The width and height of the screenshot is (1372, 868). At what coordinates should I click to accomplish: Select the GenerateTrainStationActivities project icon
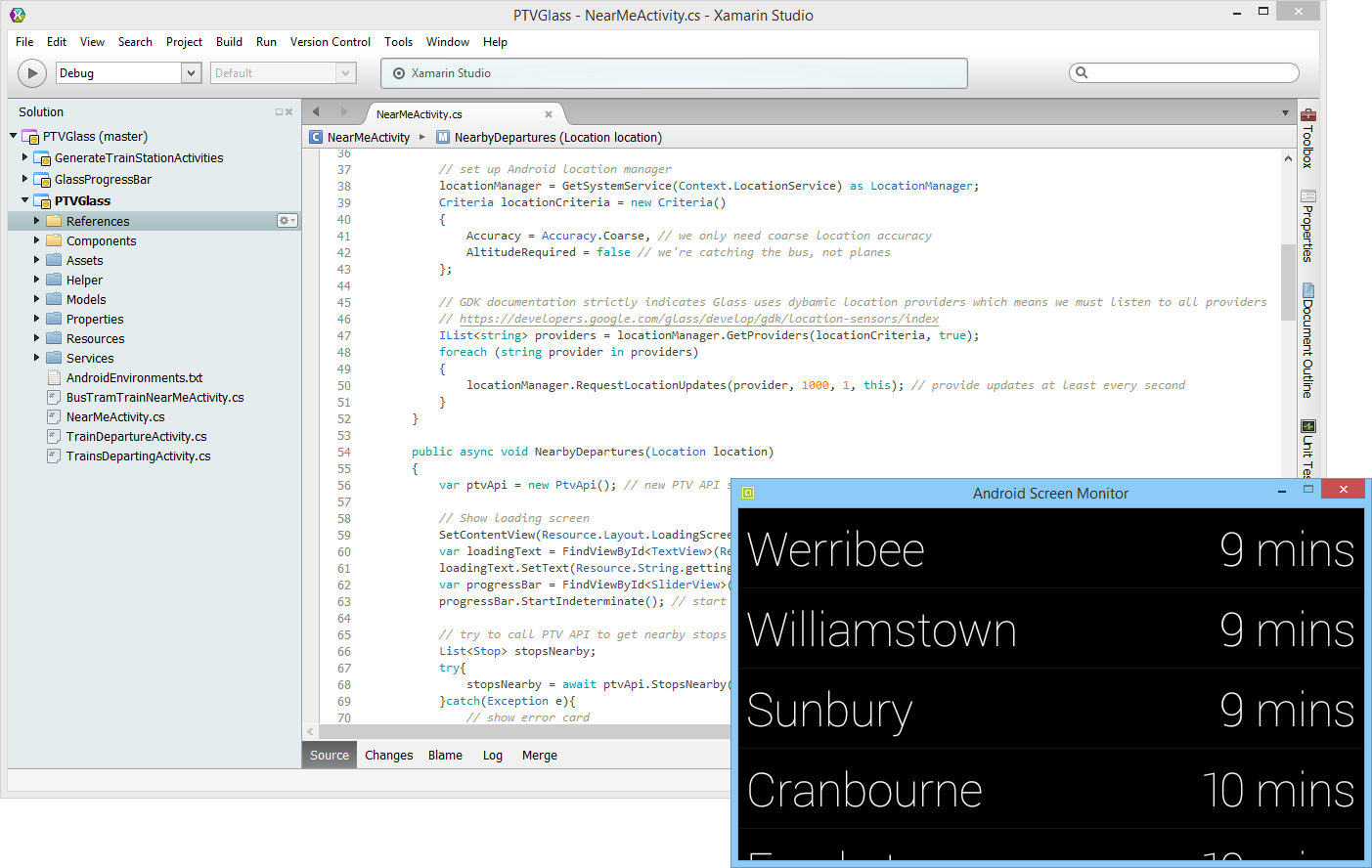(42, 158)
